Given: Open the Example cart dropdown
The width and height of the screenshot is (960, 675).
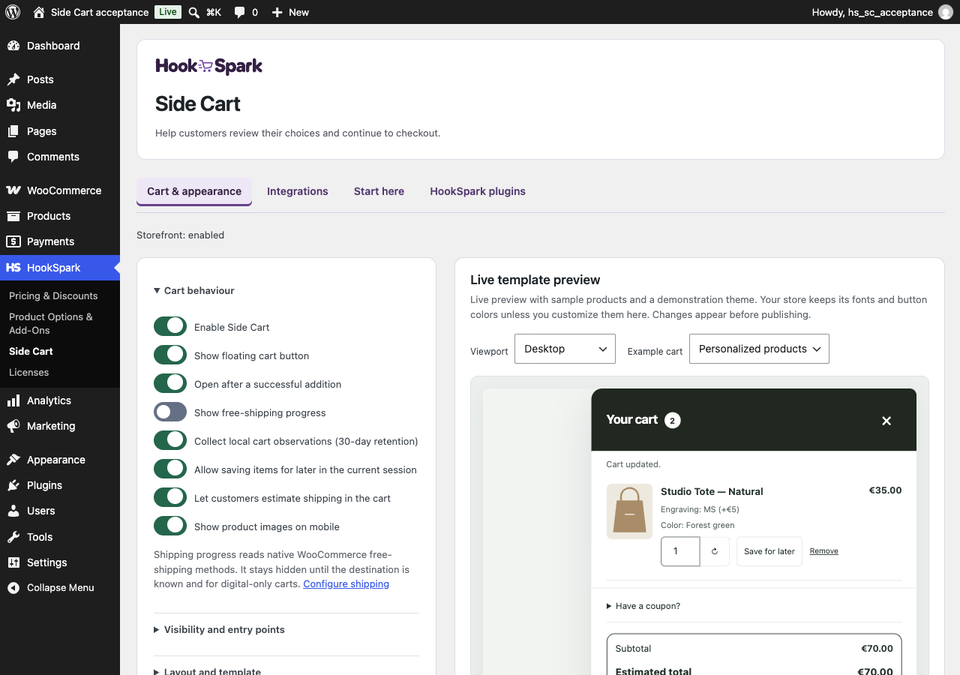Looking at the screenshot, I should [759, 349].
